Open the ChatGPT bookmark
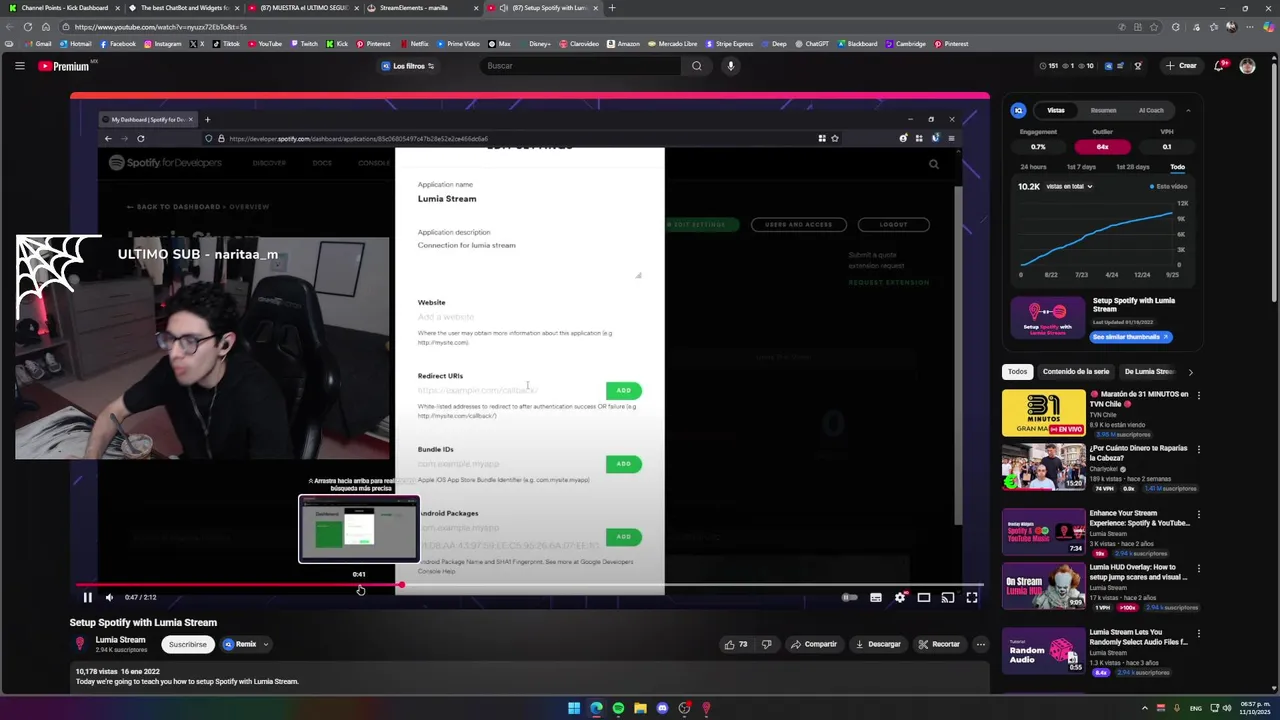This screenshot has height=720, width=1280. (x=812, y=44)
